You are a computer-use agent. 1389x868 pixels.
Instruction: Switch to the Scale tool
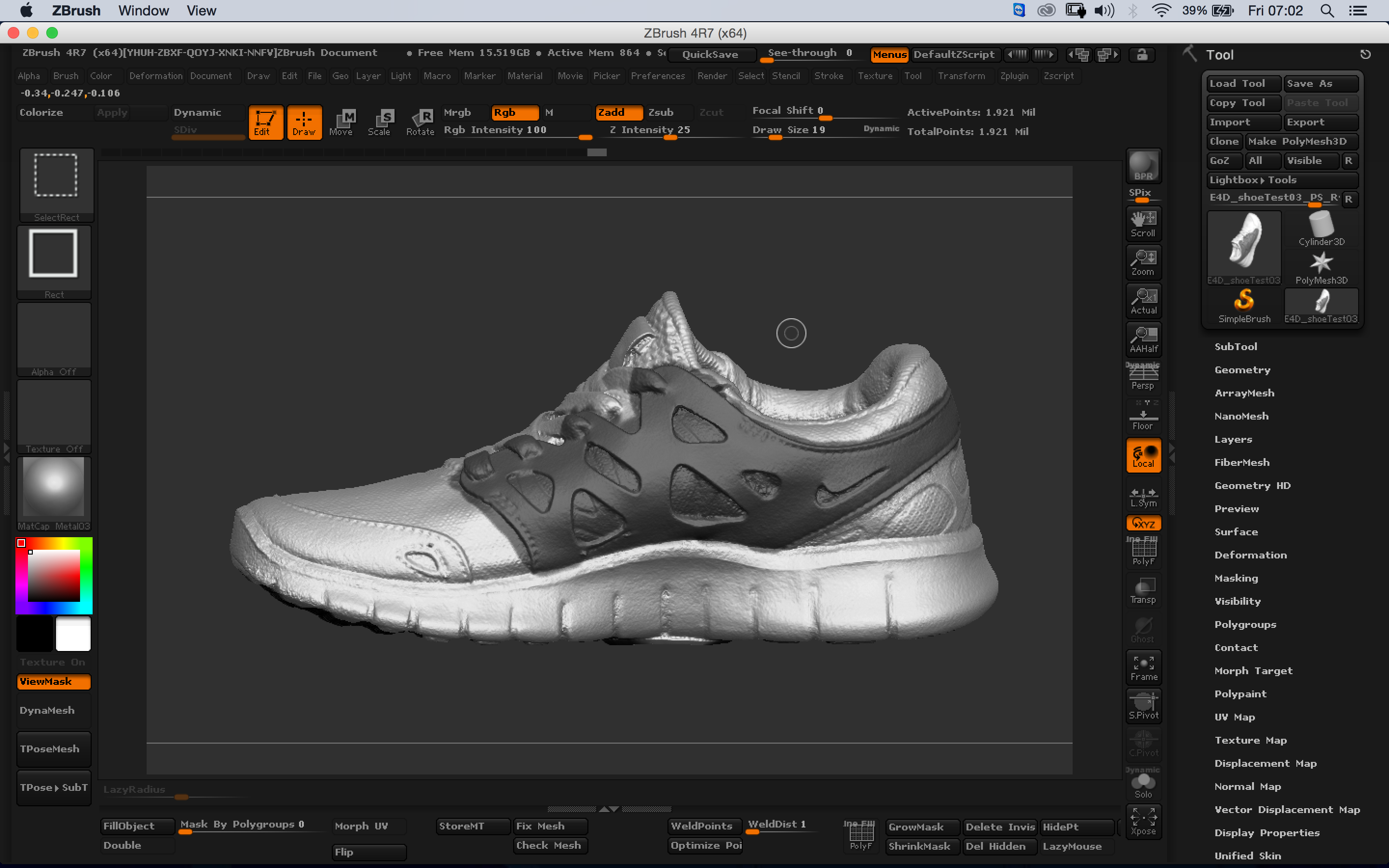point(380,122)
